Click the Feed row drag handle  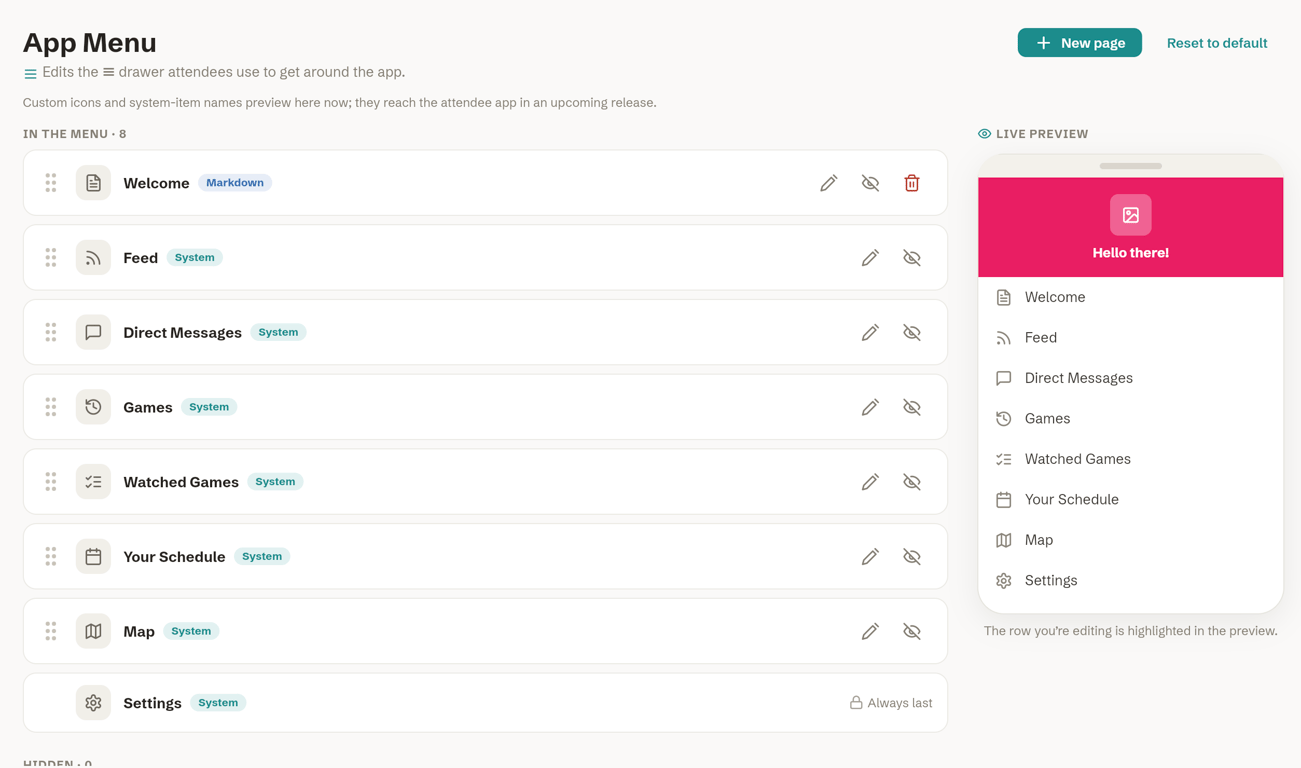point(51,258)
